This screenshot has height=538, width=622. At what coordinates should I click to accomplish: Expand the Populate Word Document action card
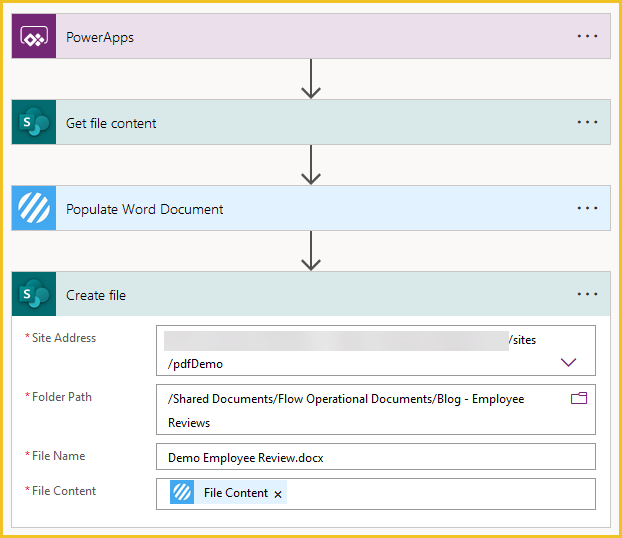[311, 208]
